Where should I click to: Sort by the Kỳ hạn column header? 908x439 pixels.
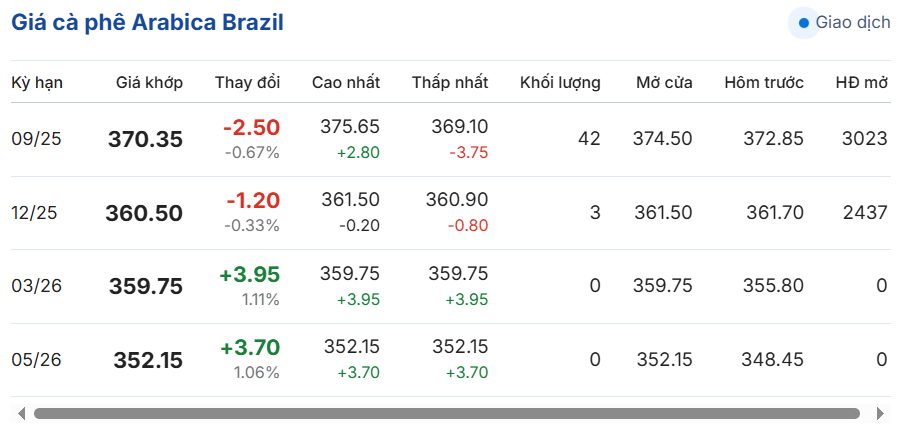pos(37,83)
